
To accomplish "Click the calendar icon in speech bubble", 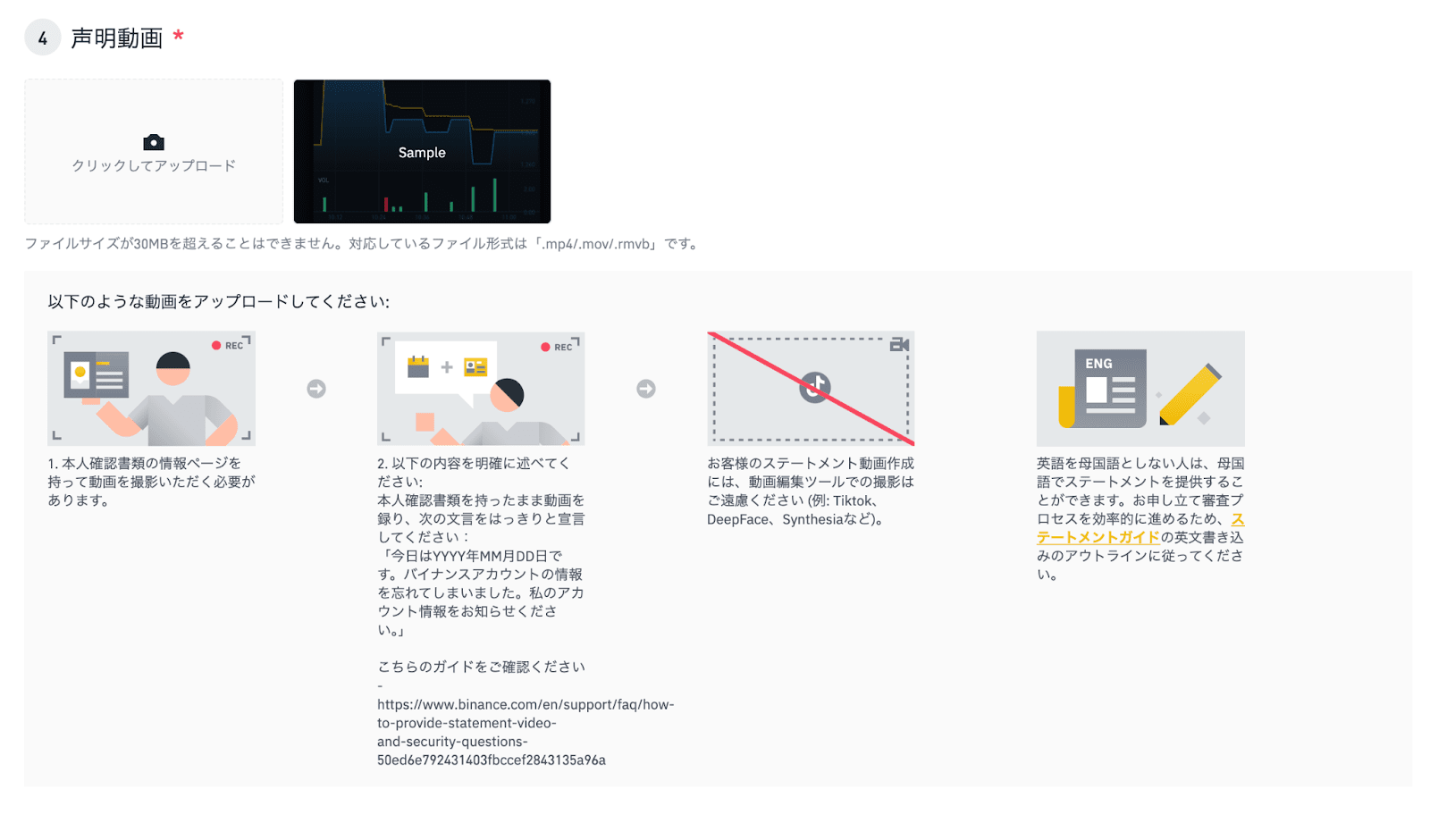I will [418, 366].
